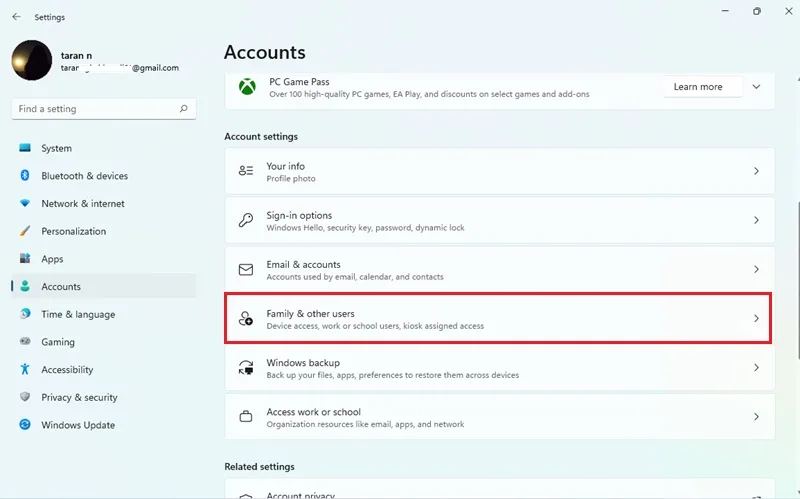Open Network & internet section
Image resolution: width=800 pixels, height=499 pixels.
point(104,203)
